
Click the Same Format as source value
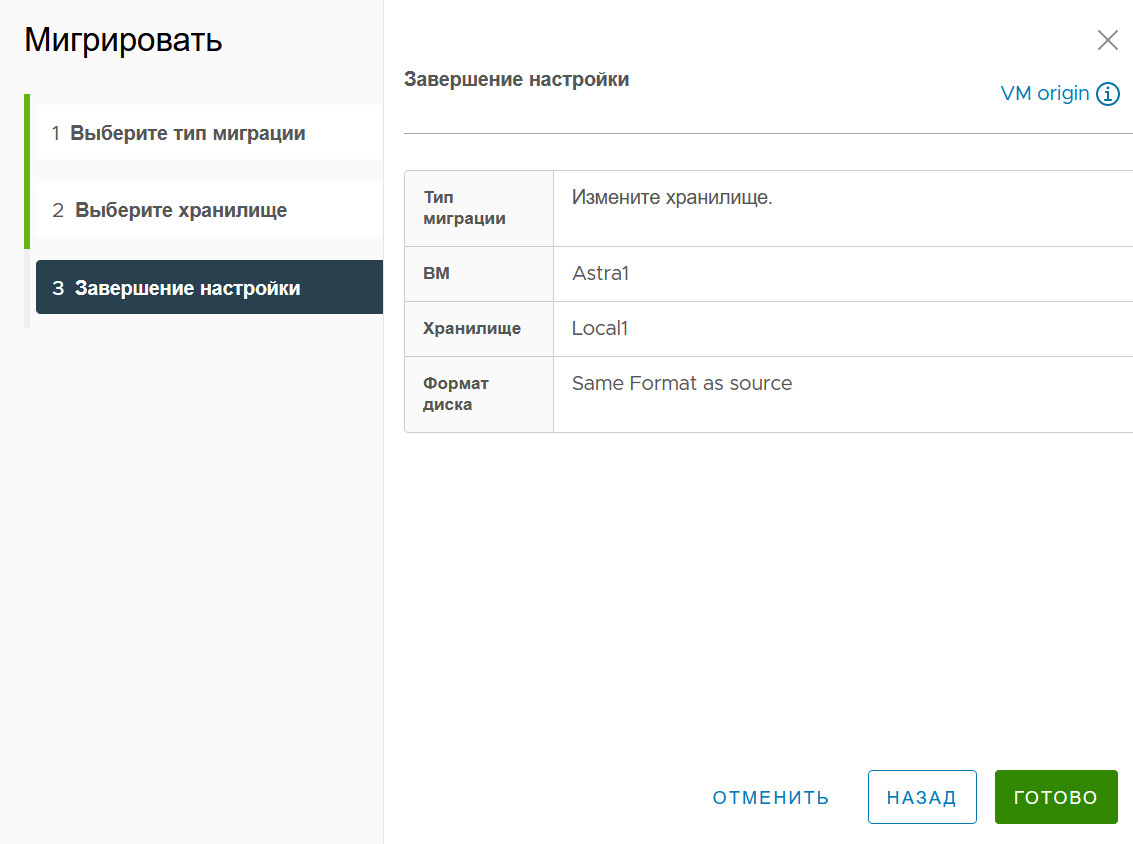coord(681,383)
